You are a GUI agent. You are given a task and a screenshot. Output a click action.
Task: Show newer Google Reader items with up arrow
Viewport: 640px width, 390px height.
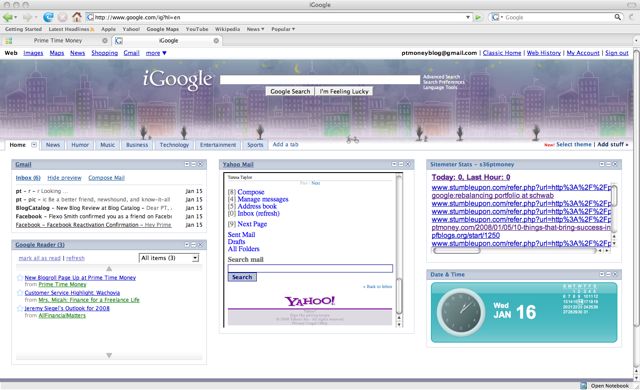tap(109, 268)
